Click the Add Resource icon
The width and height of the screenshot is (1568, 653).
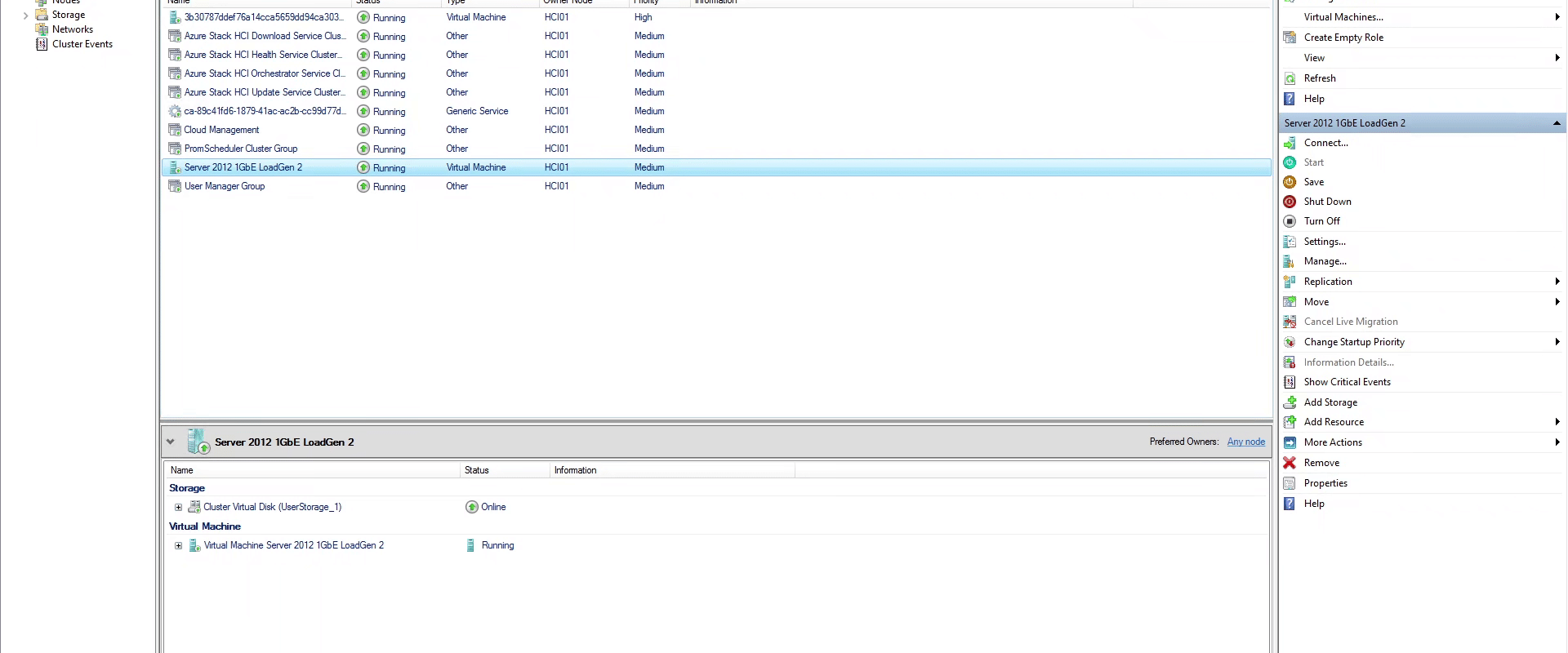pyautogui.click(x=1290, y=422)
